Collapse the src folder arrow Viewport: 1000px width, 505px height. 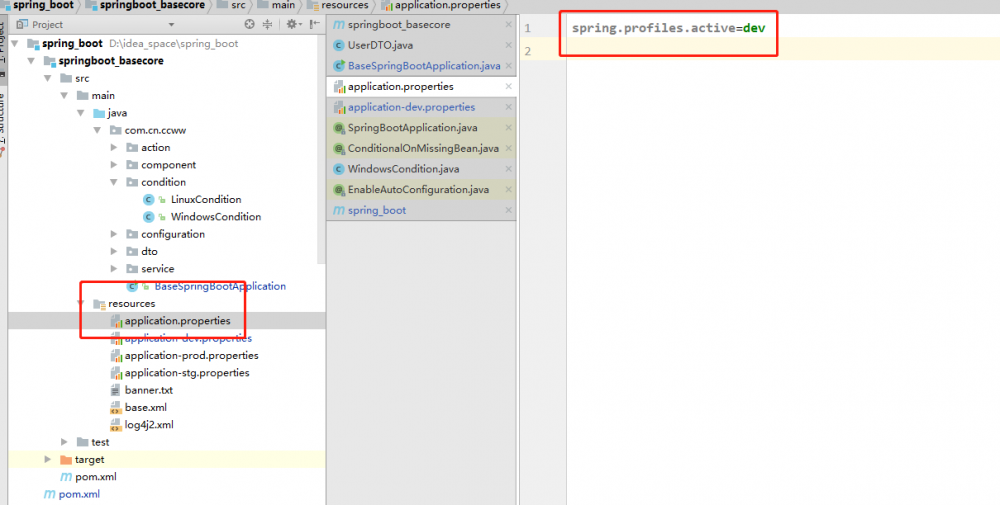click(47, 78)
